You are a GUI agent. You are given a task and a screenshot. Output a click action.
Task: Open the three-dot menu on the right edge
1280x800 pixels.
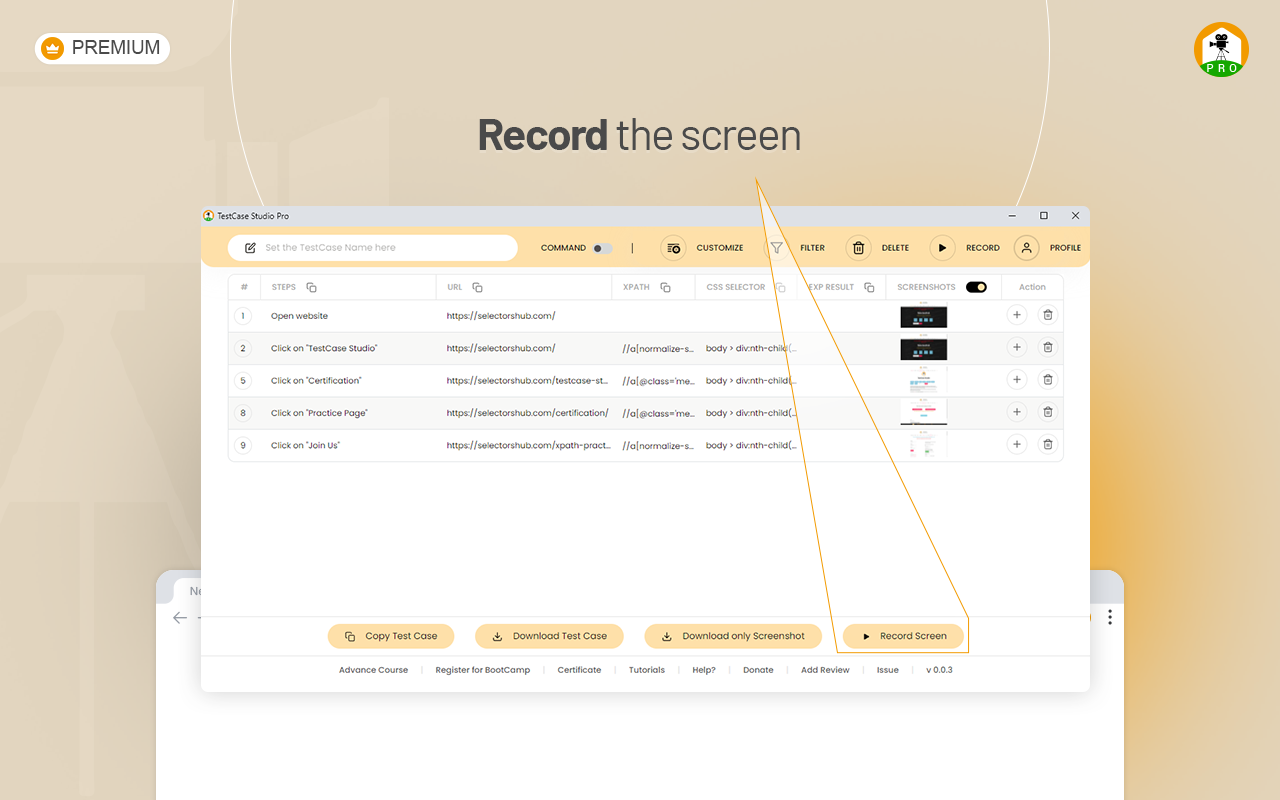click(x=1110, y=617)
